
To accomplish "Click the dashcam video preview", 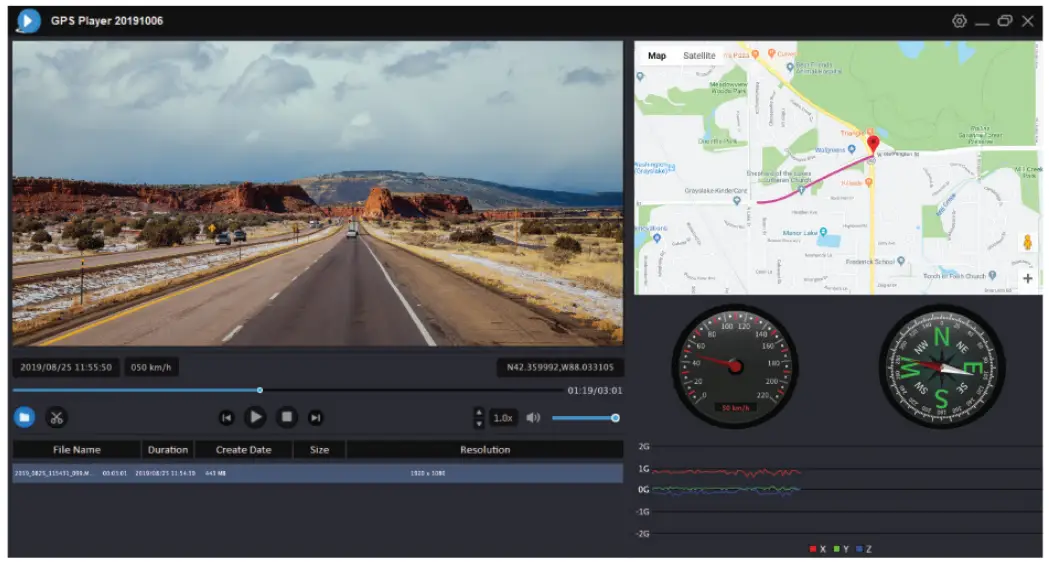I will (x=318, y=193).
